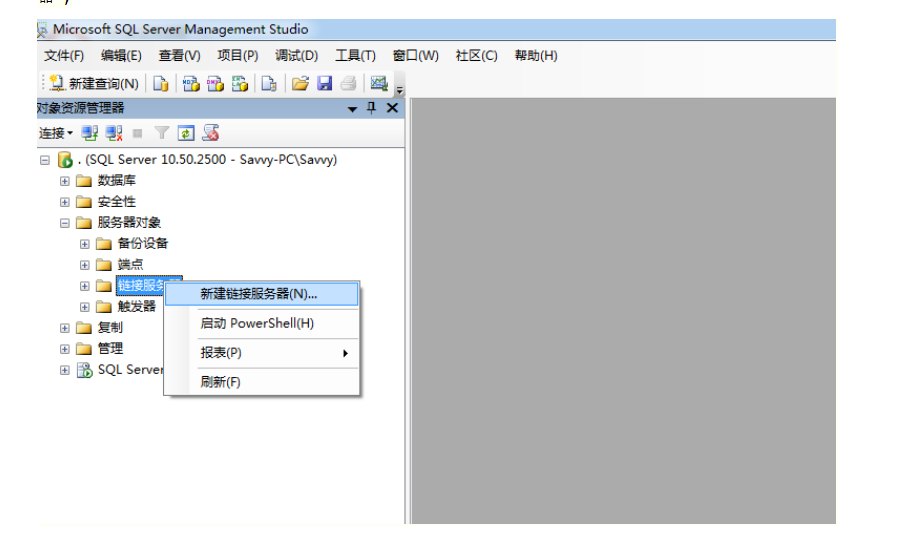Collapse the SQL Server 10.50.2500 root node
This screenshot has height=545, width=909.
coord(45,160)
